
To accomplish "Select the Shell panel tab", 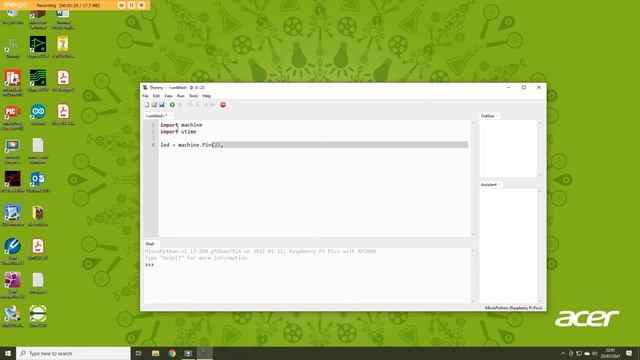I will pos(150,244).
